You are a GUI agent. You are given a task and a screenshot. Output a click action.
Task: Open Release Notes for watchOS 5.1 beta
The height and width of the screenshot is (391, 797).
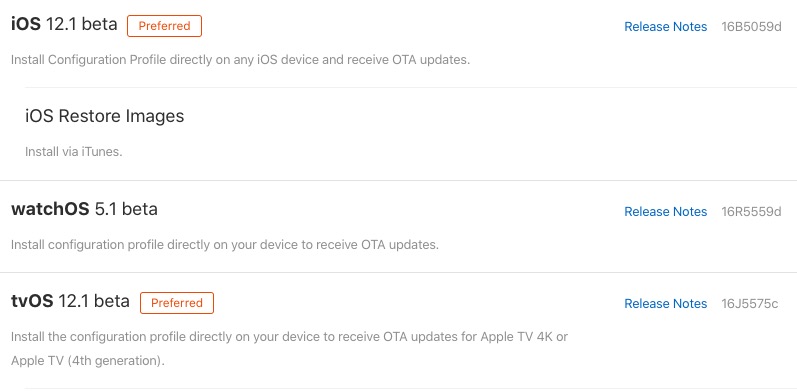coord(665,212)
